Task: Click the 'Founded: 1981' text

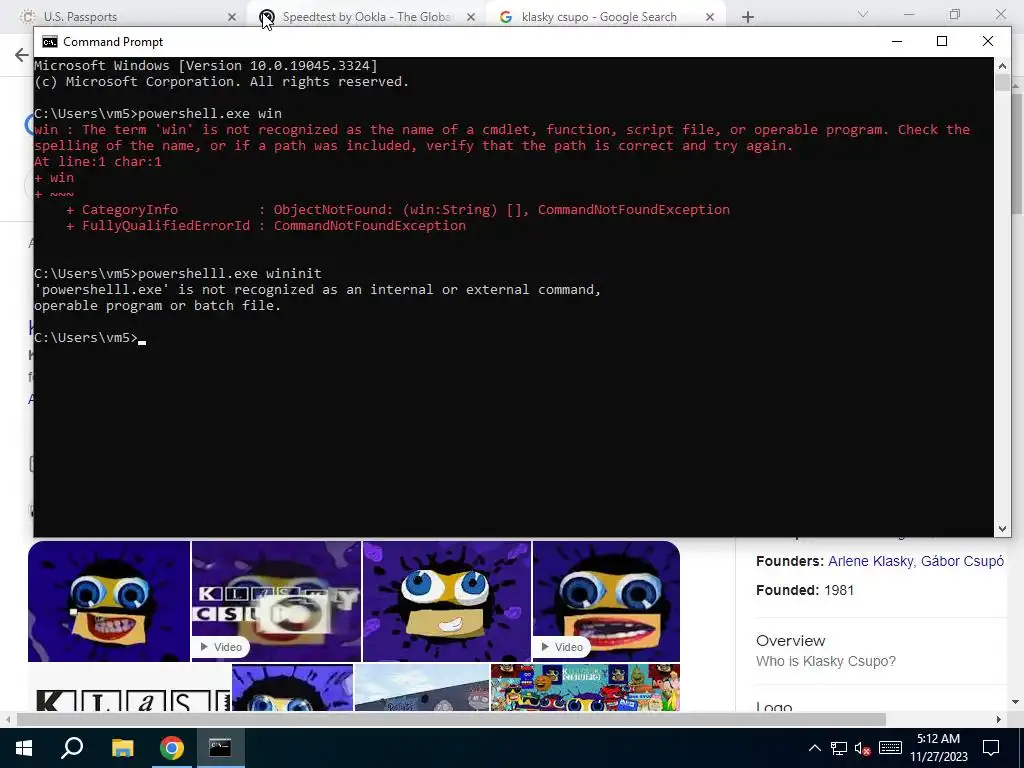Action: pyautogui.click(x=805, y=590)
